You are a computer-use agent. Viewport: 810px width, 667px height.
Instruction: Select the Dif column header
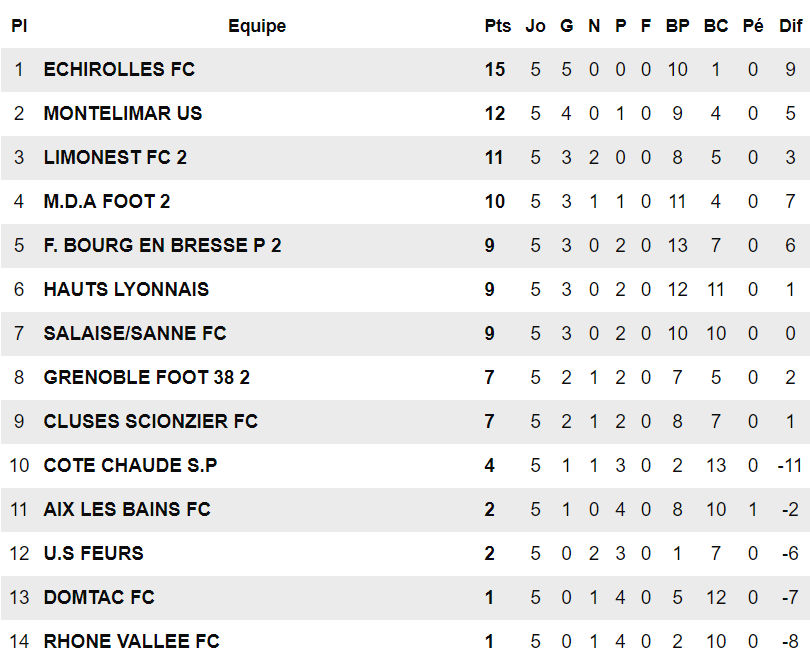790,27
